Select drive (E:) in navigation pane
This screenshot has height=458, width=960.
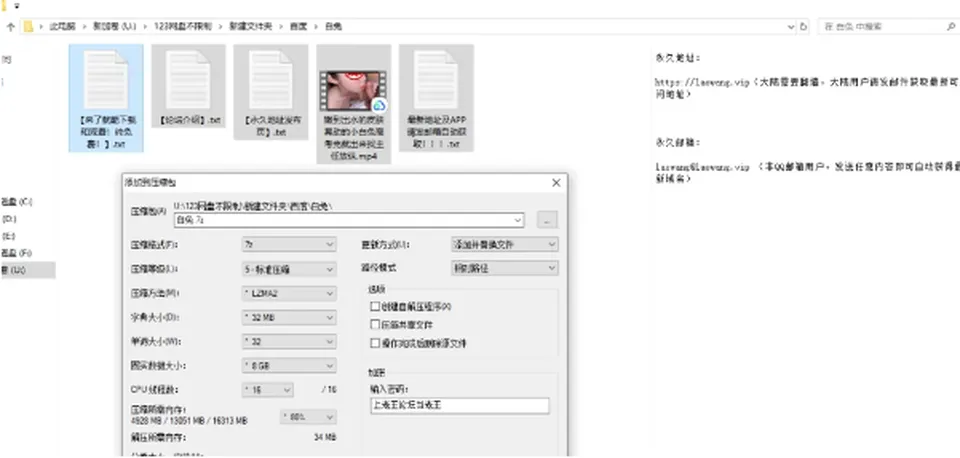tap(9, 236)
